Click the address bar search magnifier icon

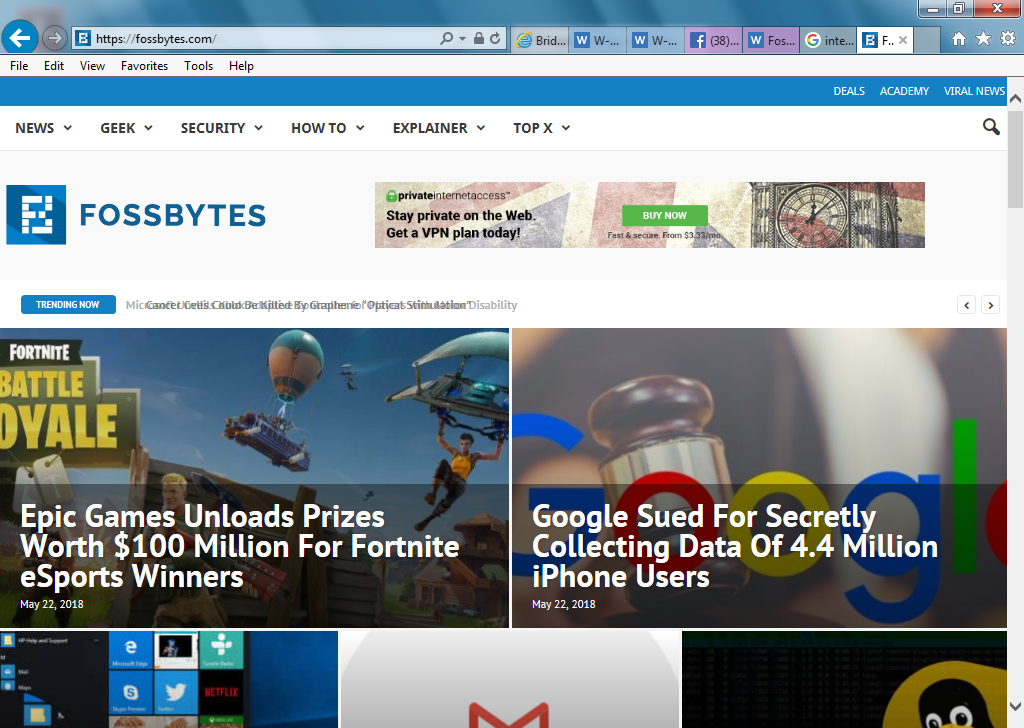click(x=446, y=39)
